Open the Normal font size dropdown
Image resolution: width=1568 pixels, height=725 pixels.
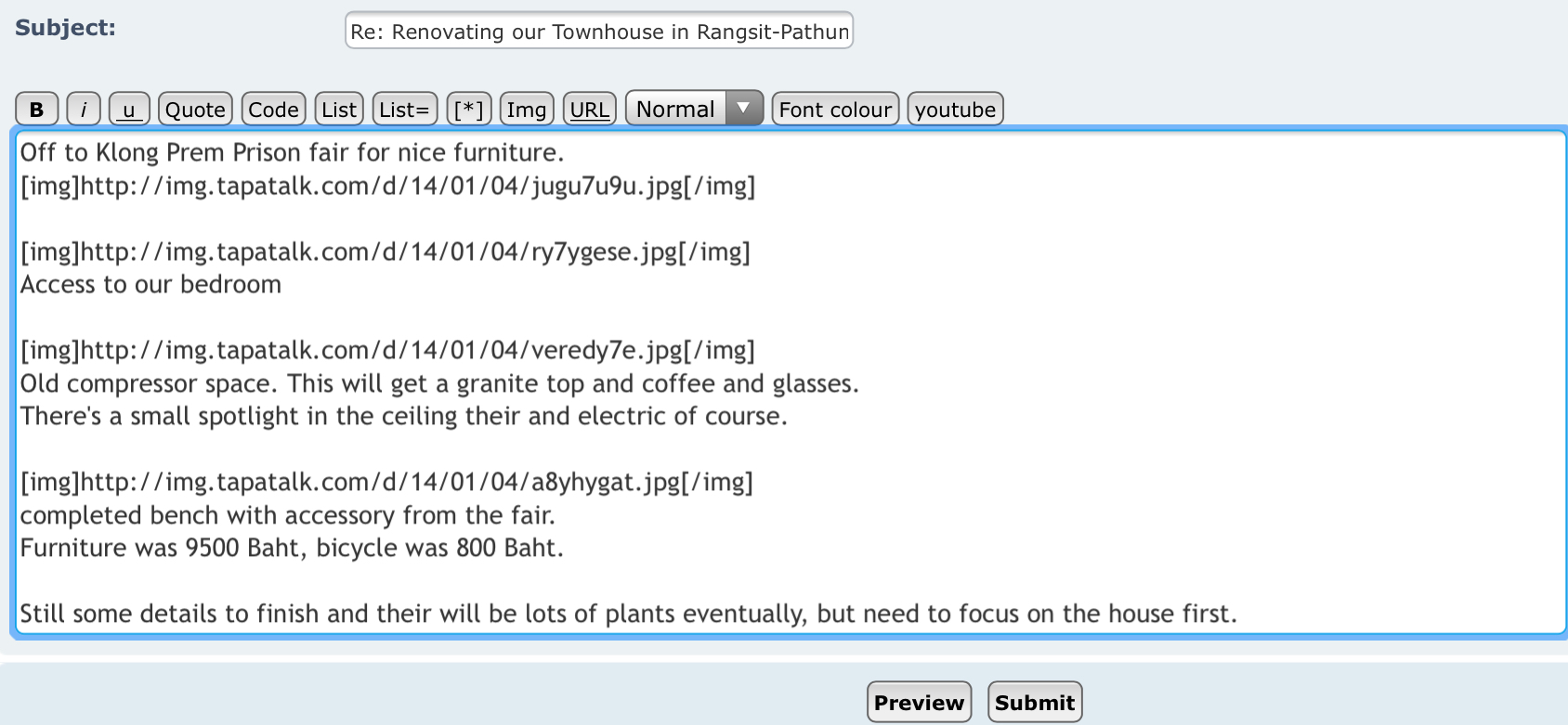tap(694, 109)
